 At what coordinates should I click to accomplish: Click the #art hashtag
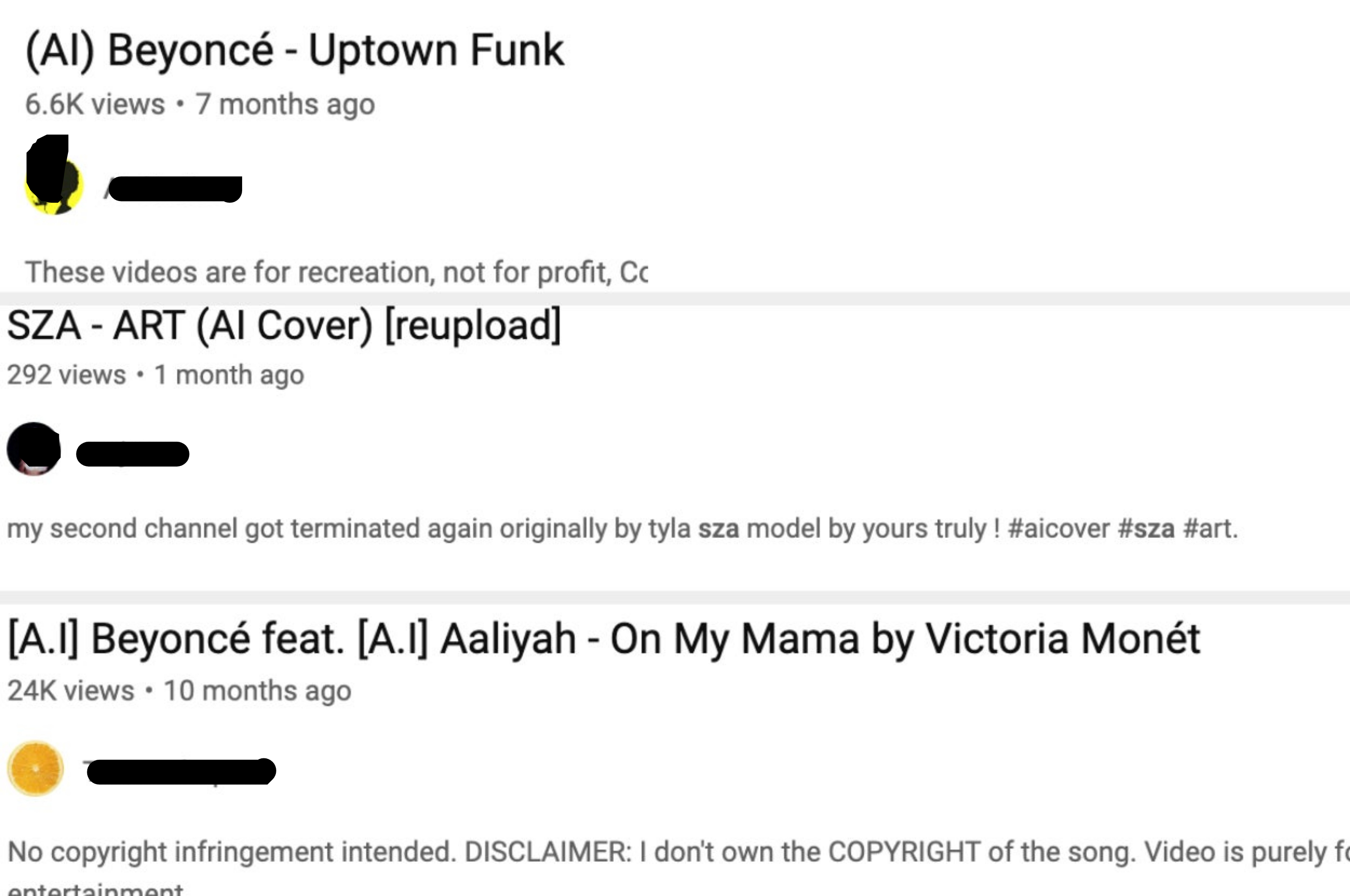coord(1210,529)
